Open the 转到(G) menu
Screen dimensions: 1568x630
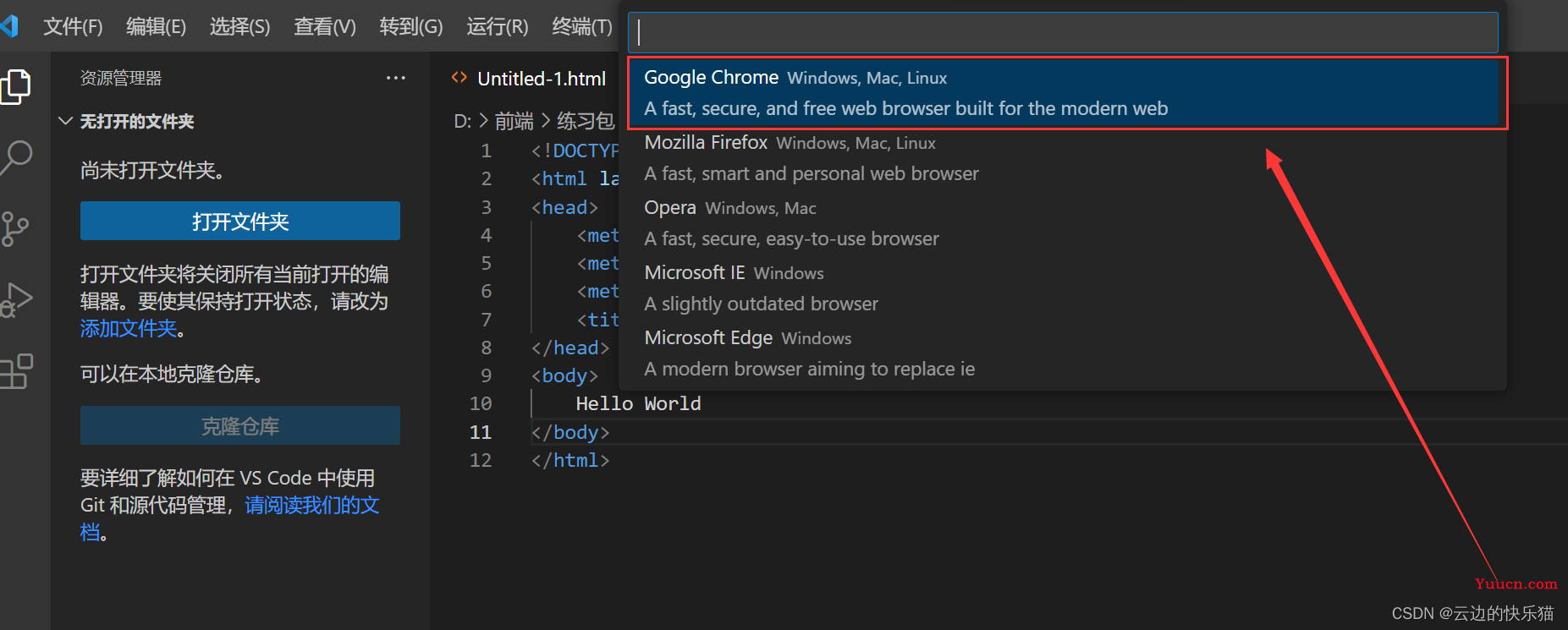tap(411, 26)
